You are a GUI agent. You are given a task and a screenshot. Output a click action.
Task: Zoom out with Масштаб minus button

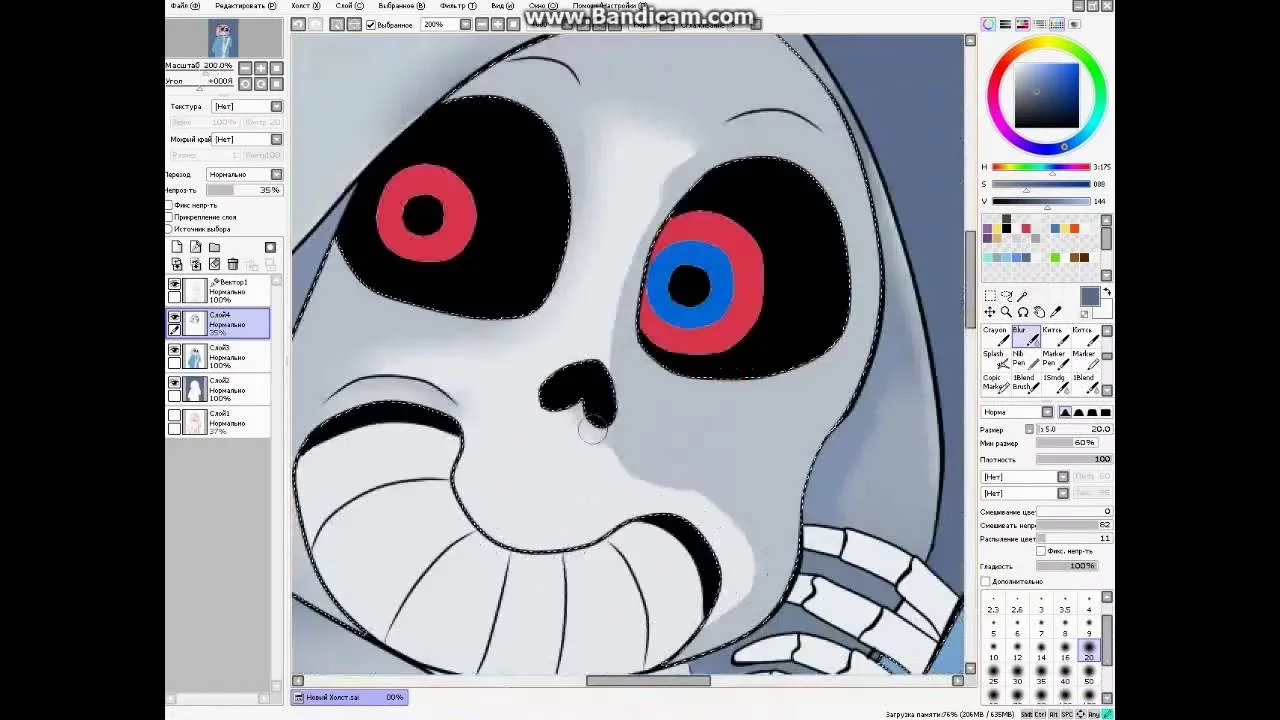point(244,68)
